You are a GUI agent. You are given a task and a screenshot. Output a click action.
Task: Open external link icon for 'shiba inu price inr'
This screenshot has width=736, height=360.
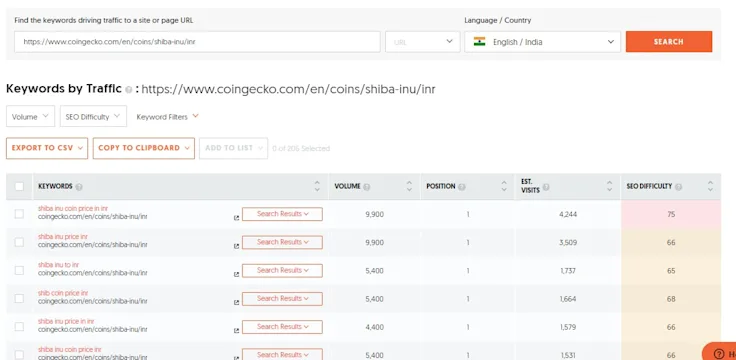coord(237,246)
